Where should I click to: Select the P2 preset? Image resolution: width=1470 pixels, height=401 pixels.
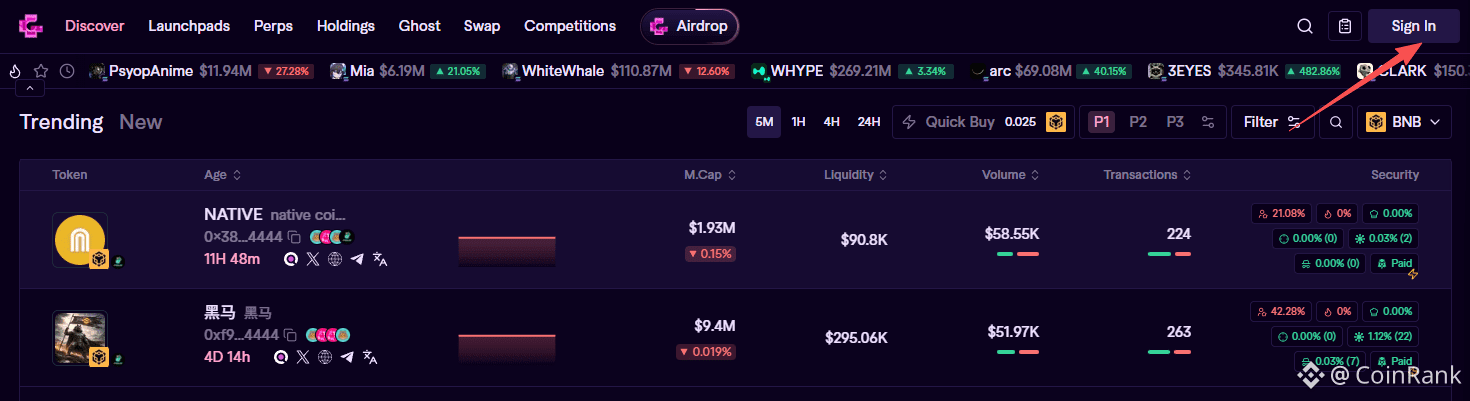click(x=1138, y=122)
